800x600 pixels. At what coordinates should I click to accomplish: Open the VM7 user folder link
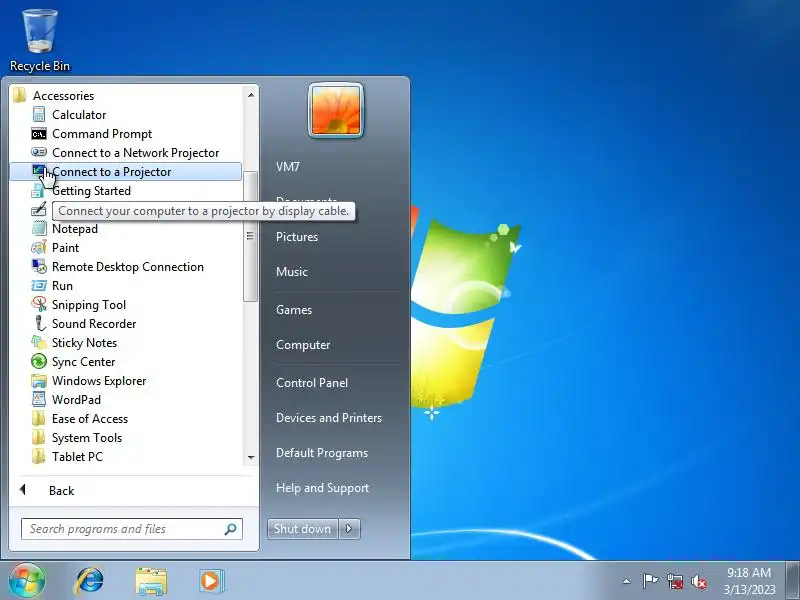(x=288, y=167)
